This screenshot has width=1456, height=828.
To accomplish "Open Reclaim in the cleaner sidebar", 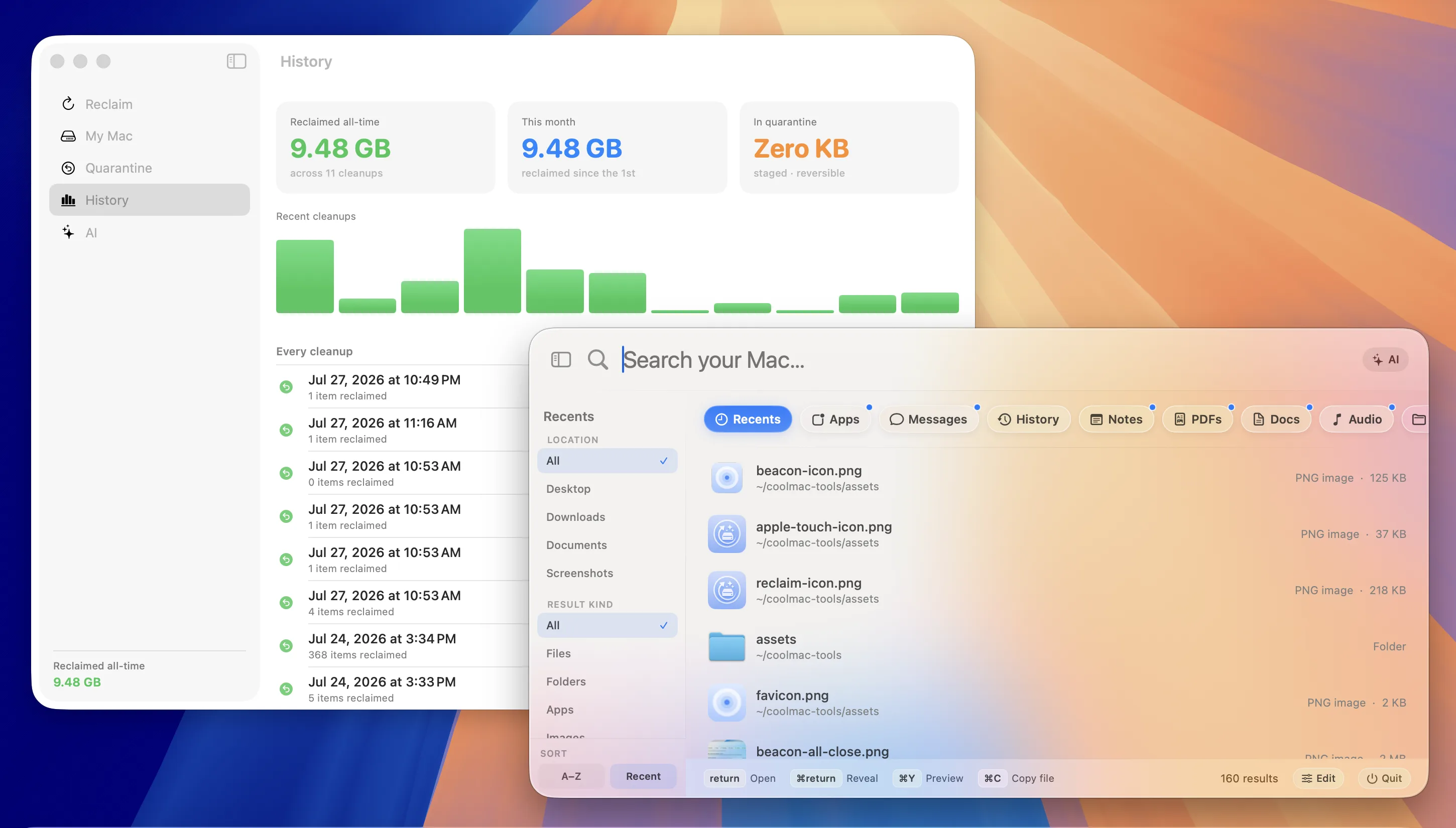I will 150,104.
